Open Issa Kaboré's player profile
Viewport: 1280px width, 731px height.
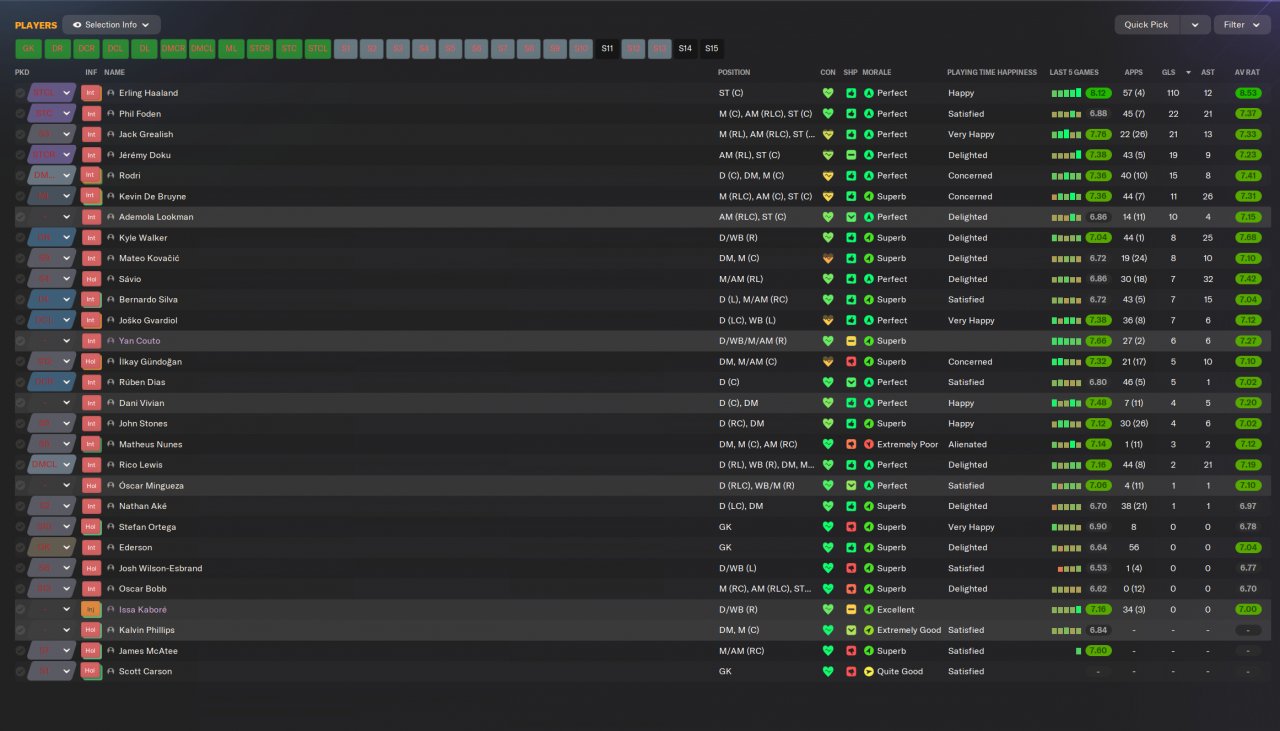click(143, 609)
